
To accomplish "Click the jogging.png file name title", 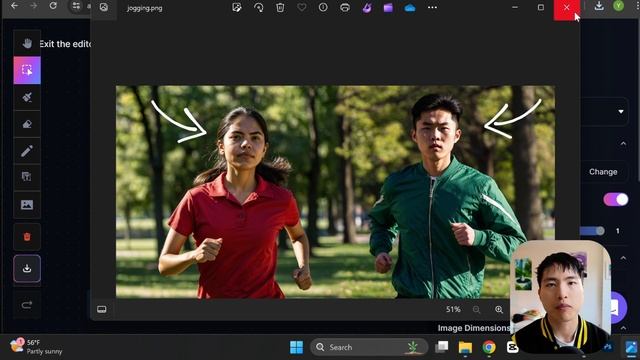I will point(144,8).
